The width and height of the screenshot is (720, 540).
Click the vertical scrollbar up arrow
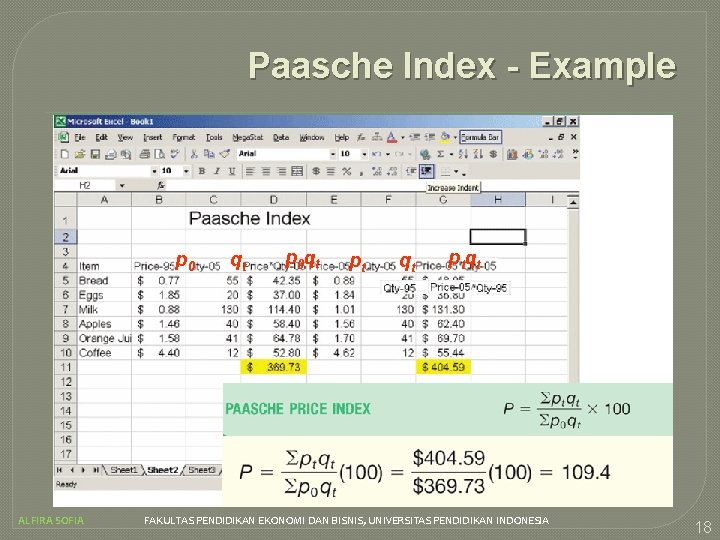[573, 201]
